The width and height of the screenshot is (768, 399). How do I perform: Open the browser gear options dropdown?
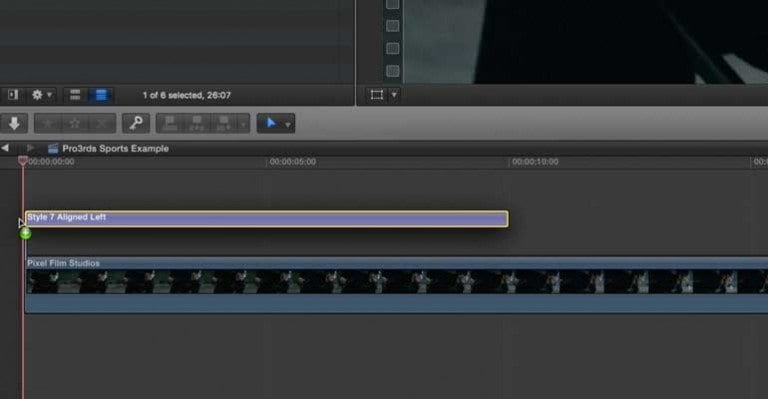42,95
